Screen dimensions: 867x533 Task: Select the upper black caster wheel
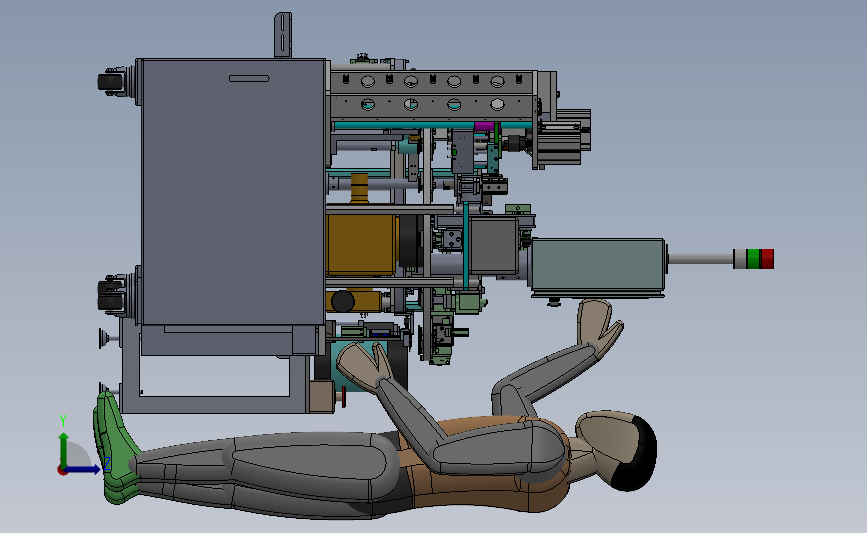pyautogui.click(x=111, y=82)
